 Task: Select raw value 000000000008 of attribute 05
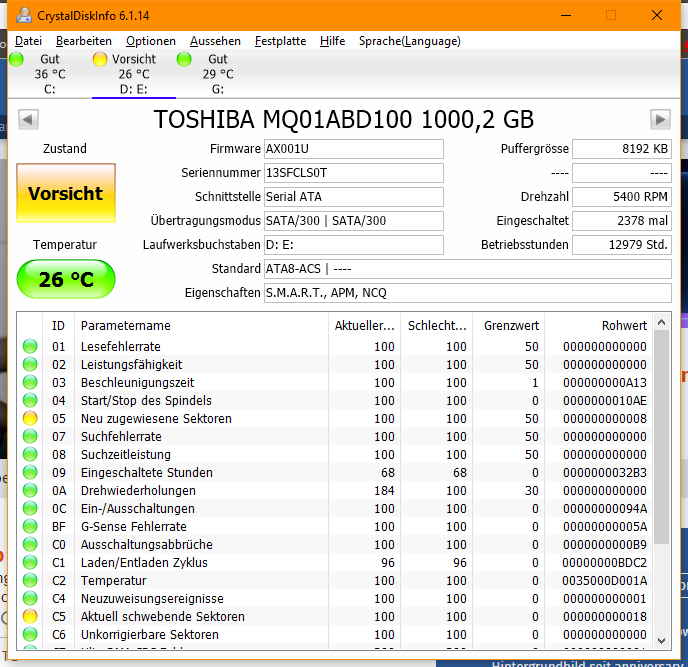point(605,418)
